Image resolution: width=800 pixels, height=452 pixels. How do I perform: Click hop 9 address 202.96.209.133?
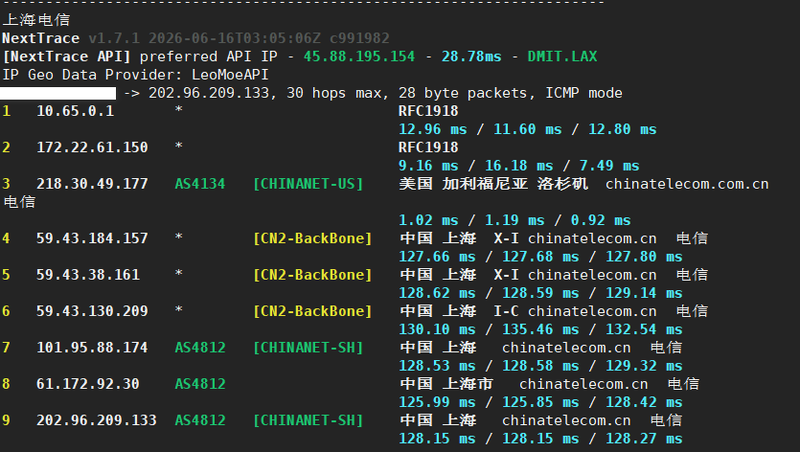pyautogui.click(x=96, y=420)
